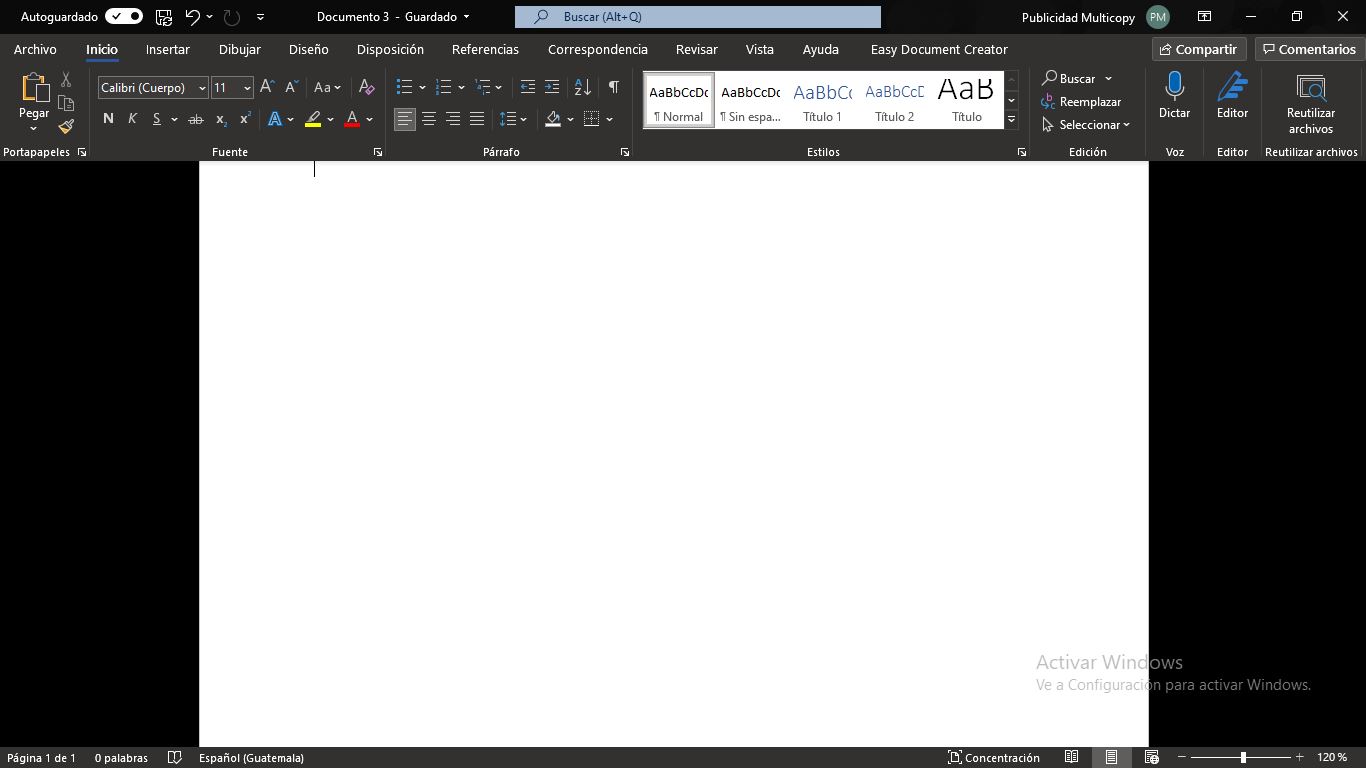Switch to Easy Document Creator tab
Image resolution: width=1366 pixels, height=768 pixels.
tap(939, 49)
